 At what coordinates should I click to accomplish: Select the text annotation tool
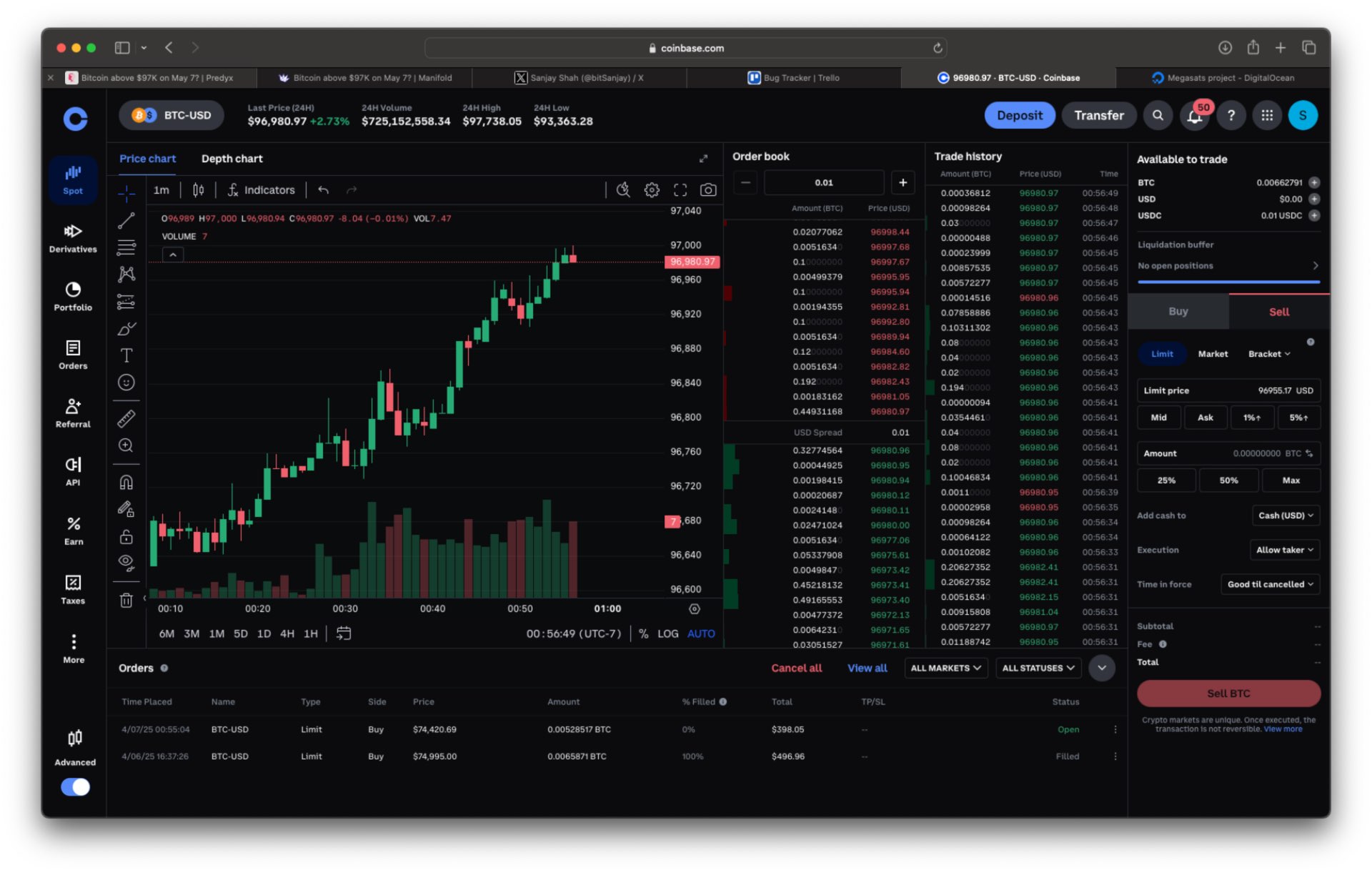[126, 355]
